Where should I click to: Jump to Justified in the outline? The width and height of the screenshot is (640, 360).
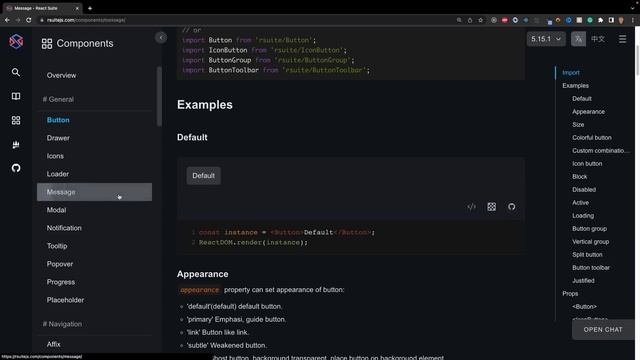[583, 281]
